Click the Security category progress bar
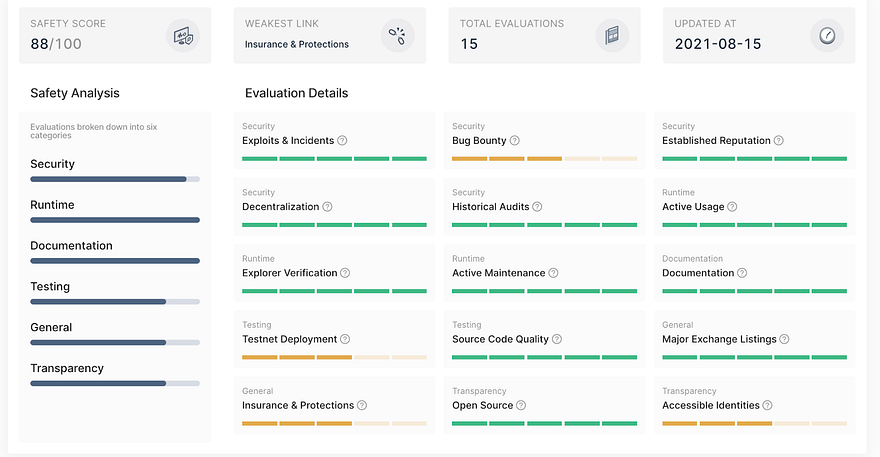The height and width of the screenshot is (457, 880). pyautogui.click(x=115, y=179)
